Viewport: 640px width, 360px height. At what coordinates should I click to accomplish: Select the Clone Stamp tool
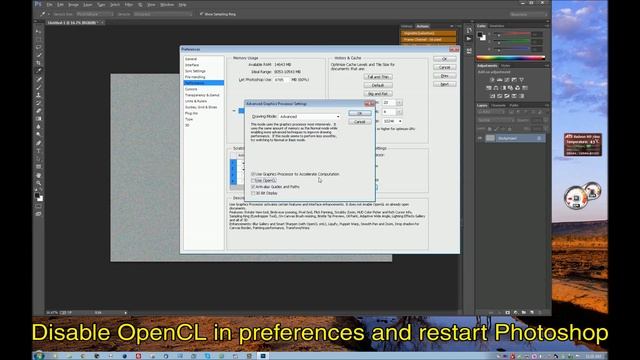38,95
